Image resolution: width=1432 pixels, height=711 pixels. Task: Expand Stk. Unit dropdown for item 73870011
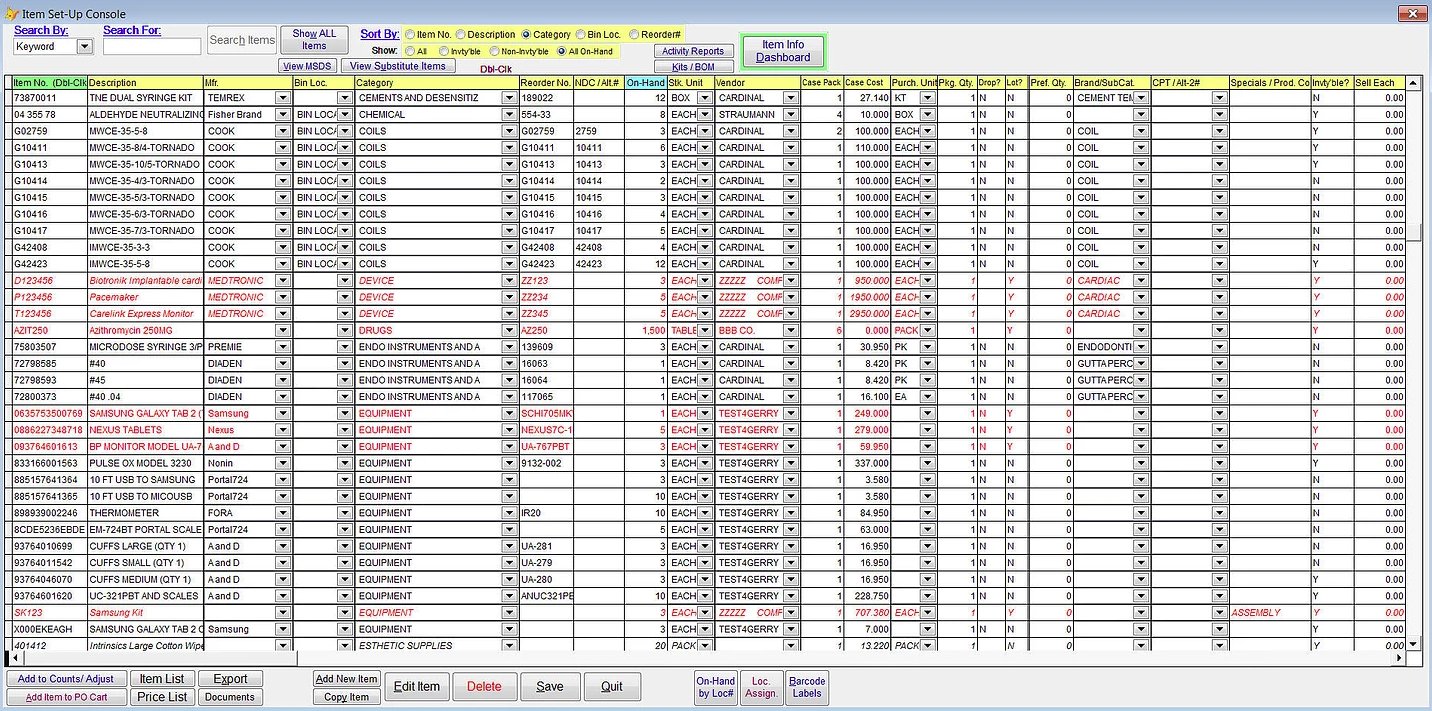pyautogui.click(x=705, y=98)
